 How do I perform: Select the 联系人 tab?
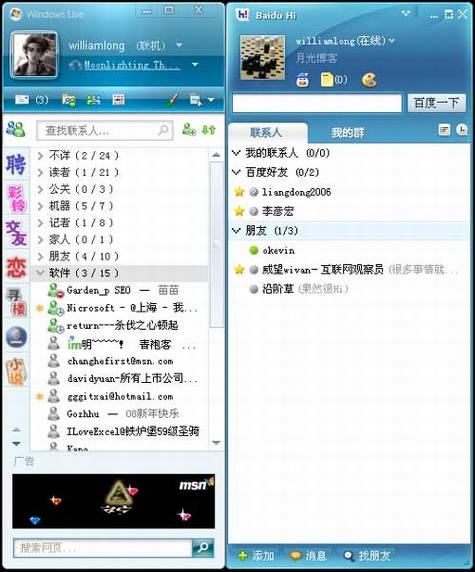[266, 132]
